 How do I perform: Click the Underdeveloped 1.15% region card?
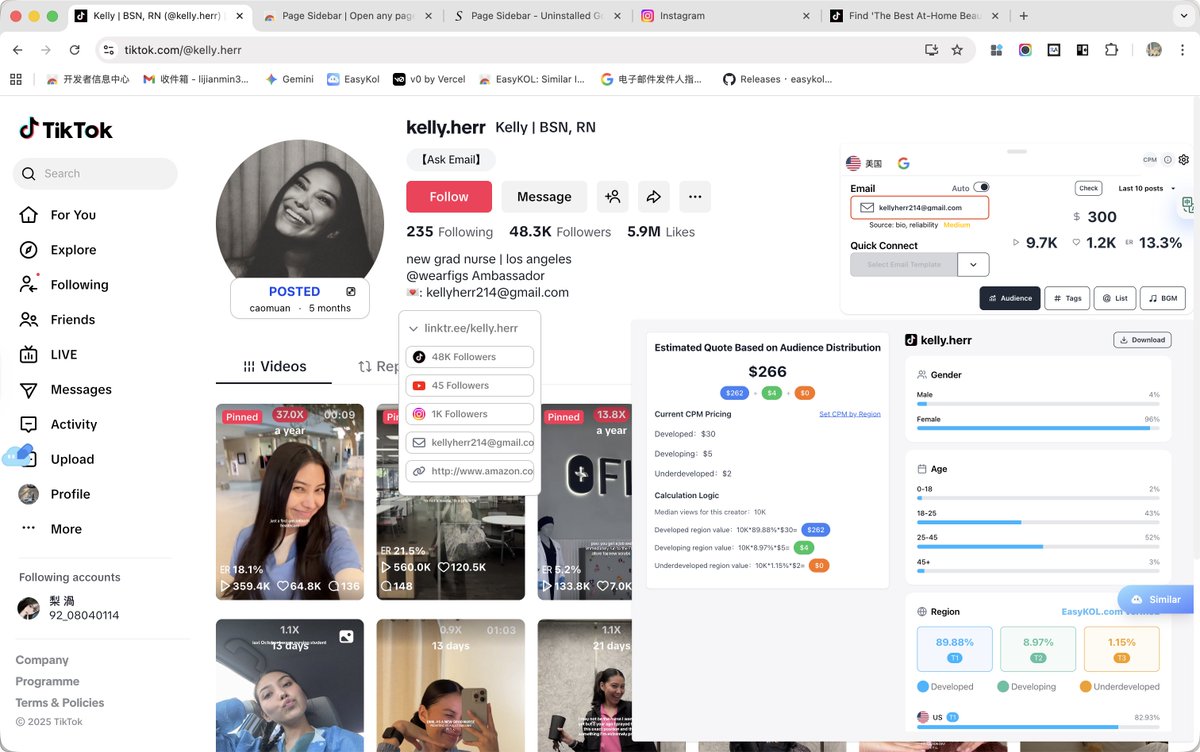(x=1121, y=649)
